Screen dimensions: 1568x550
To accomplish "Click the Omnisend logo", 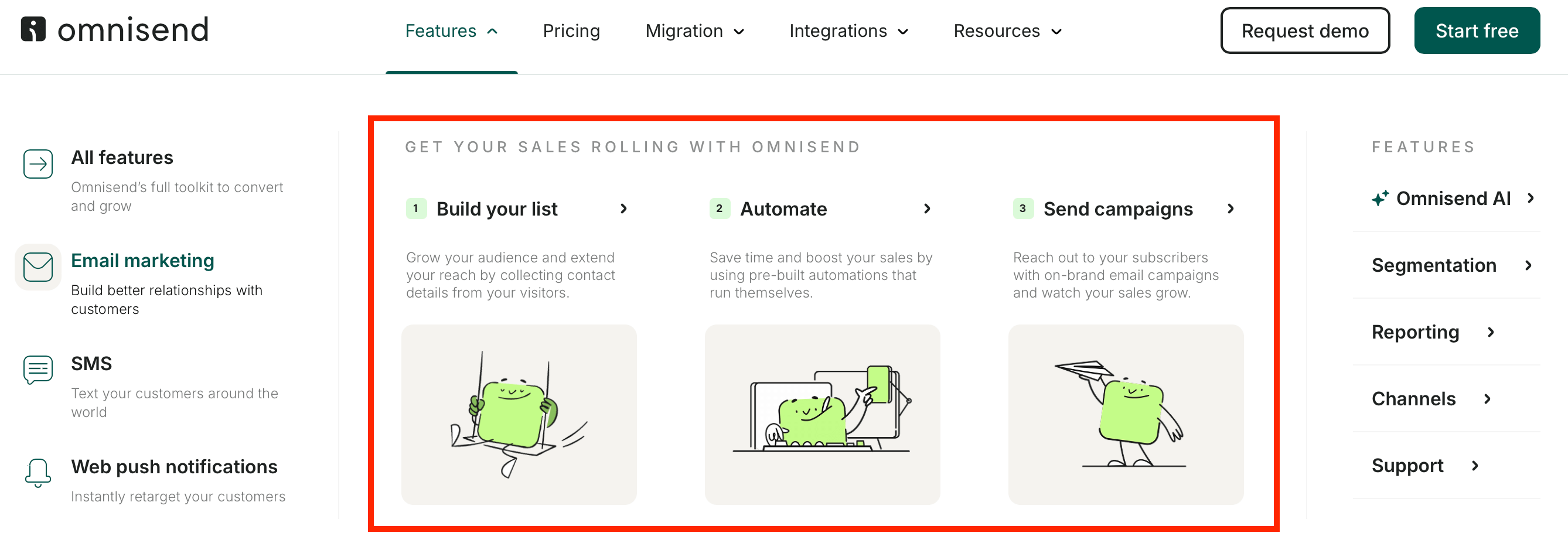I will 115,29.
